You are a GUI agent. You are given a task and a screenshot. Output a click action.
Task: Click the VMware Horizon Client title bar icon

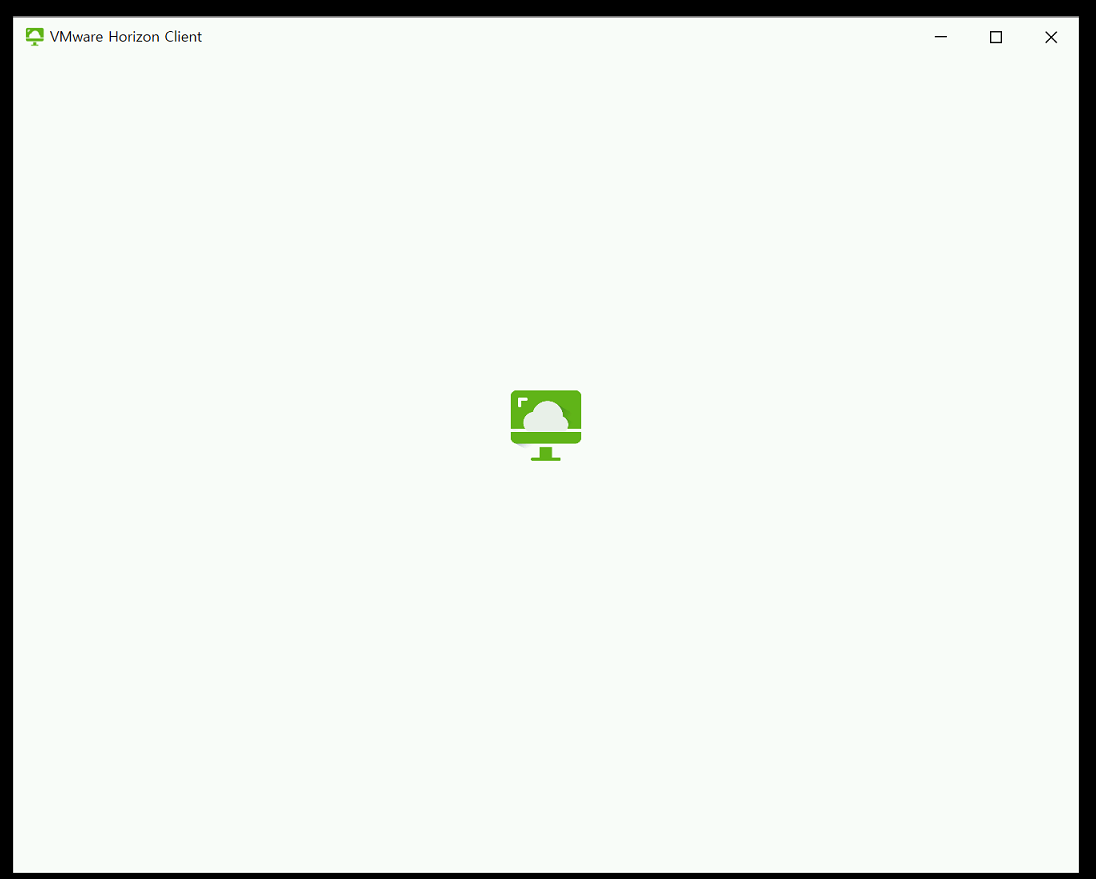pos(34,37)
